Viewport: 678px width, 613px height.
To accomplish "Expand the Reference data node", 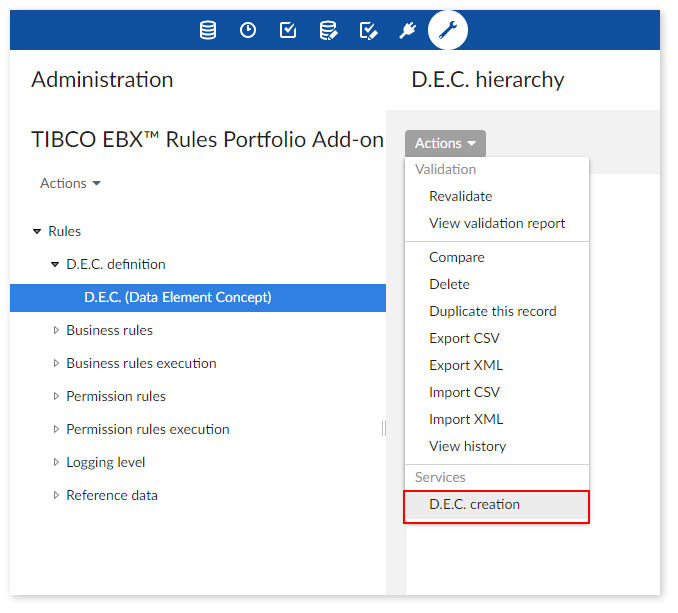I will (56, 495).
